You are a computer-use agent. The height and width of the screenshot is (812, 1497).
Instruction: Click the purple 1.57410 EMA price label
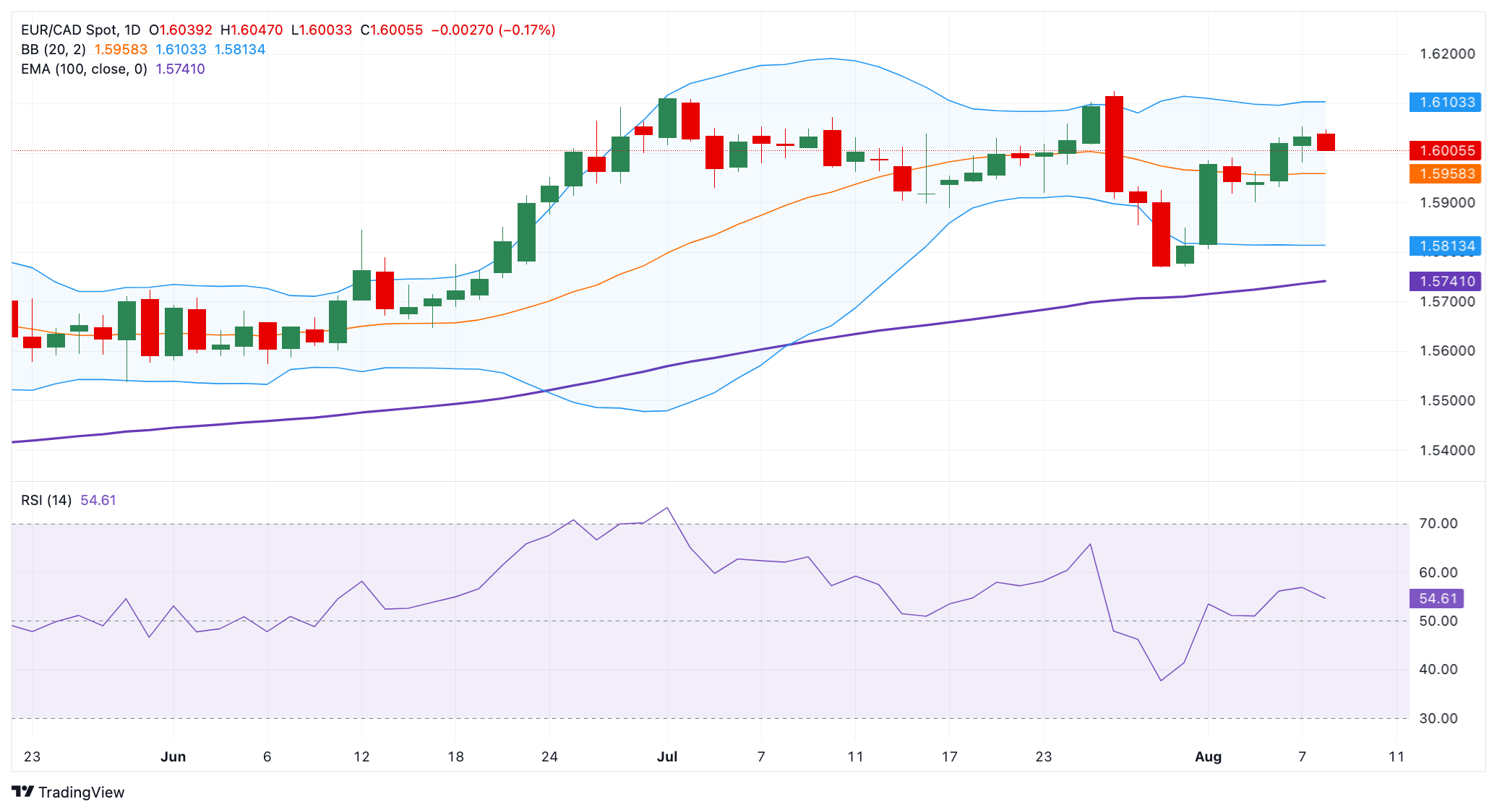pos(1445,282)
